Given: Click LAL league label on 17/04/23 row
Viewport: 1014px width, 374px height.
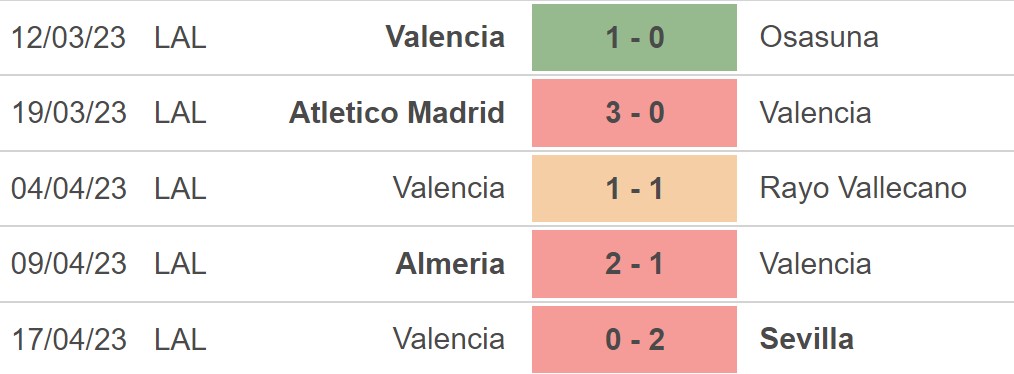Looking at the screenshot, I should 180,339.
